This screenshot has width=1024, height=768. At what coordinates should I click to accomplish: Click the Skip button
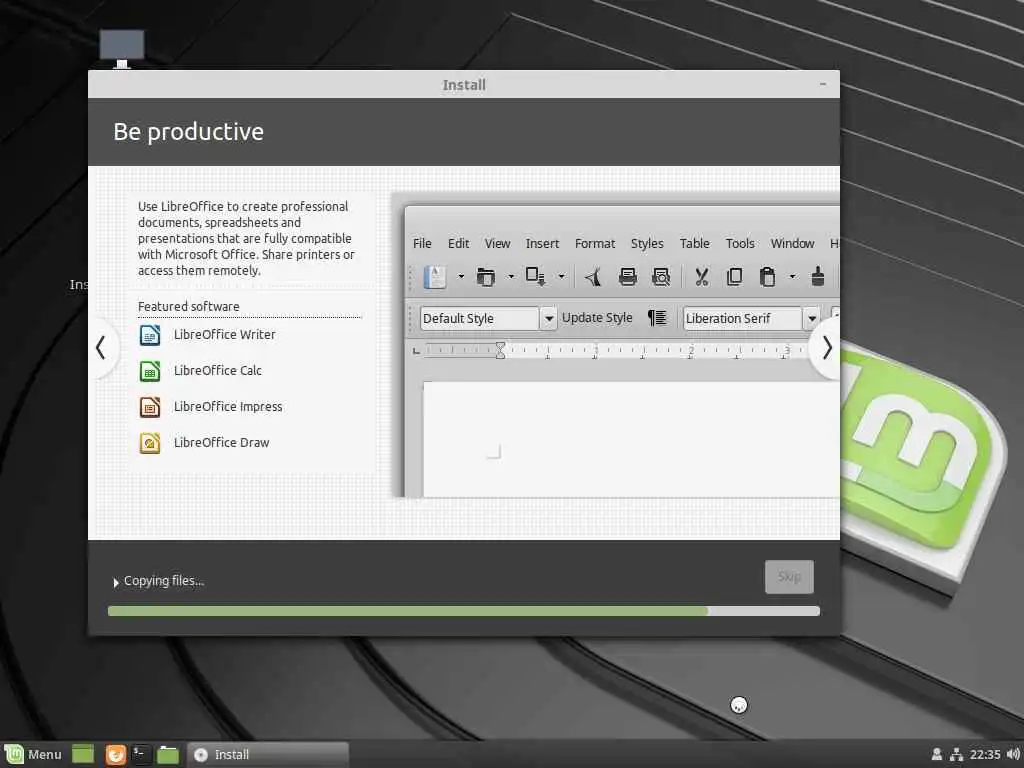coord(789,577)
